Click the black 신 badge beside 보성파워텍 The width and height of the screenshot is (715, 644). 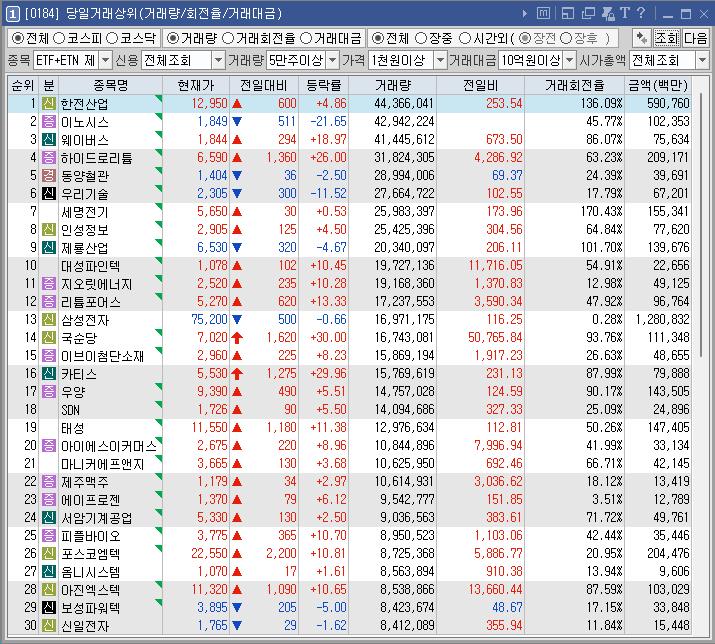tap(49, 608)
